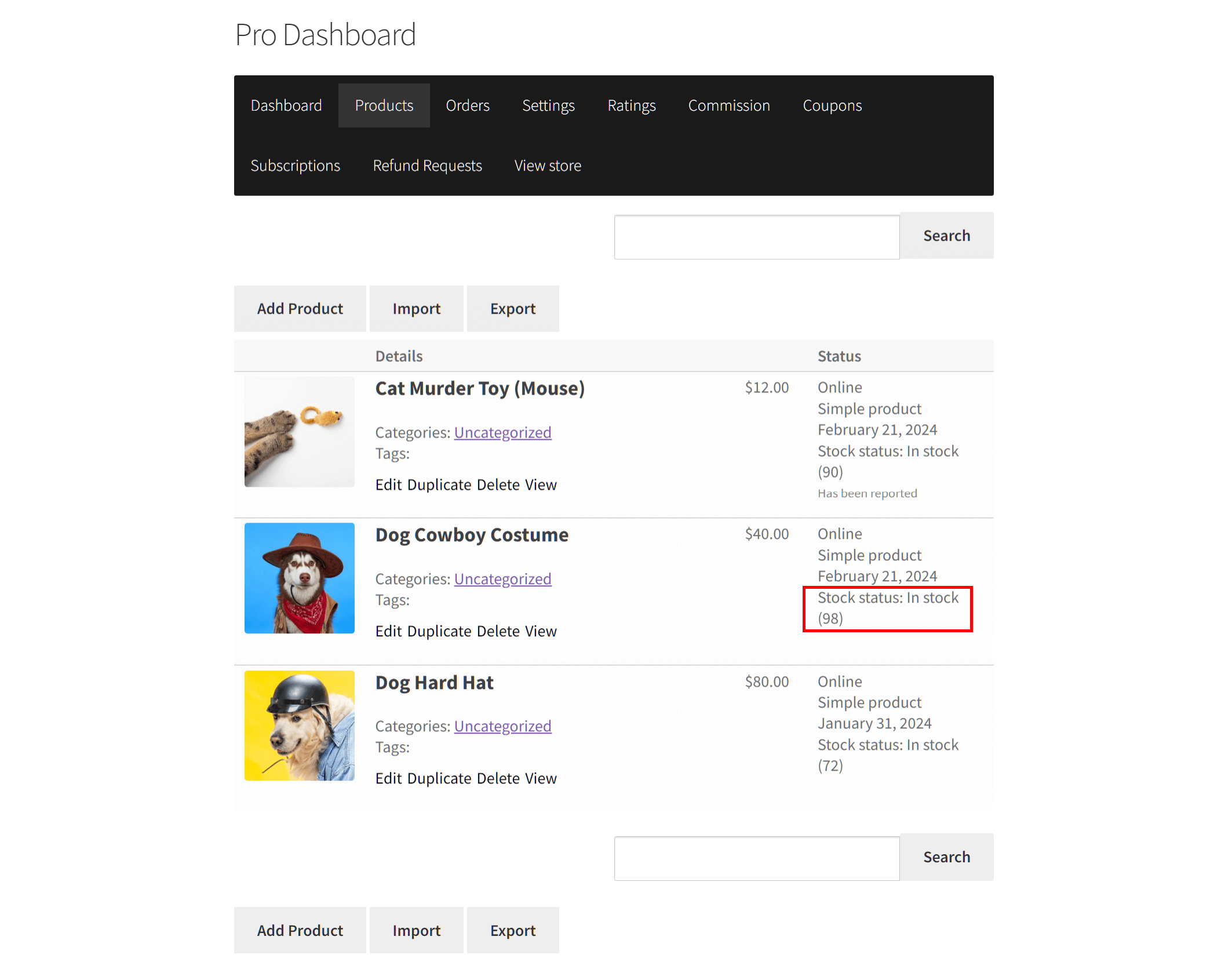Go to the Orders section
Screen dimensions: 1232x973
(468, 105)
